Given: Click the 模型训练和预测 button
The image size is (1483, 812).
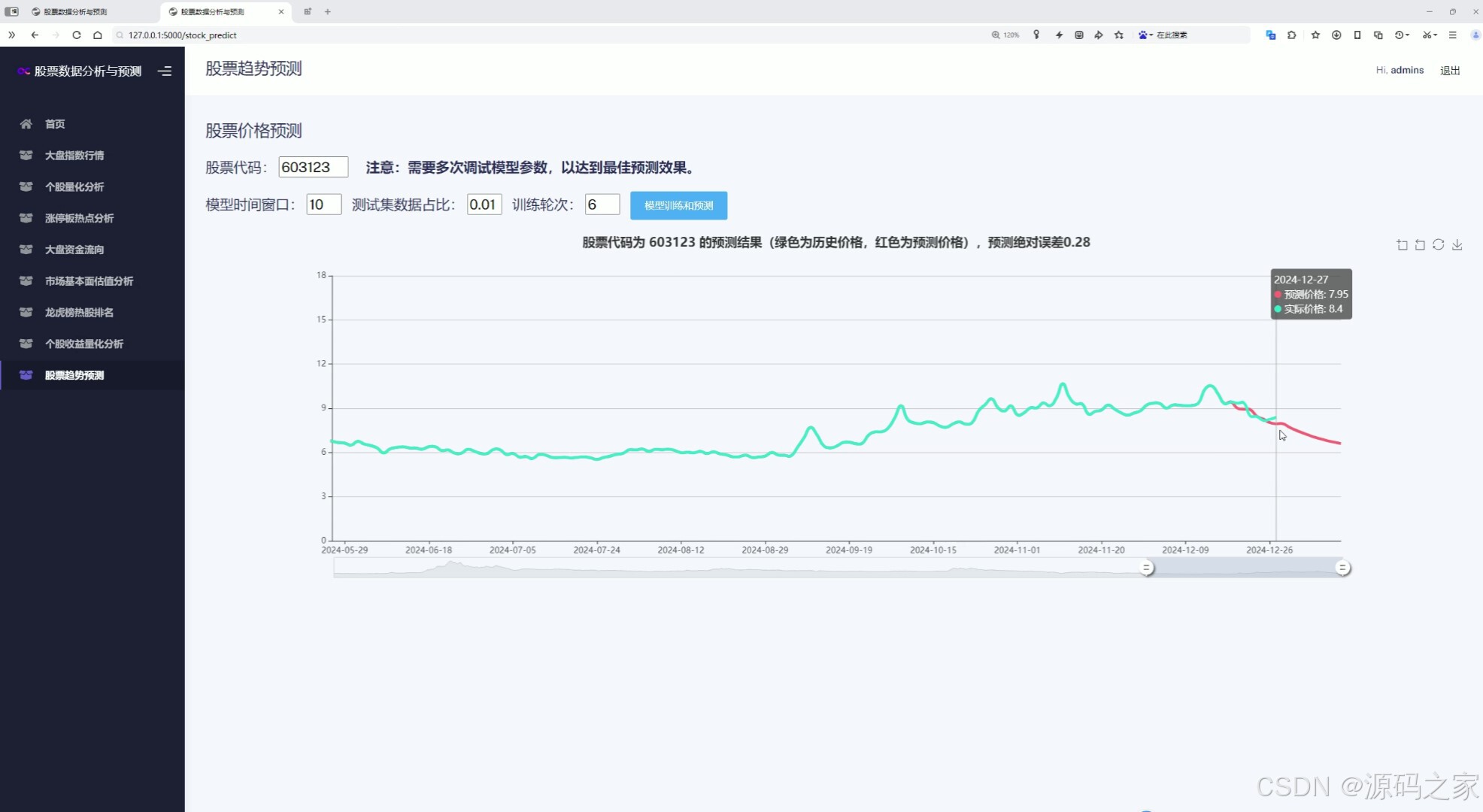Looking at the screenshot, I should click(x=678, y=205).
